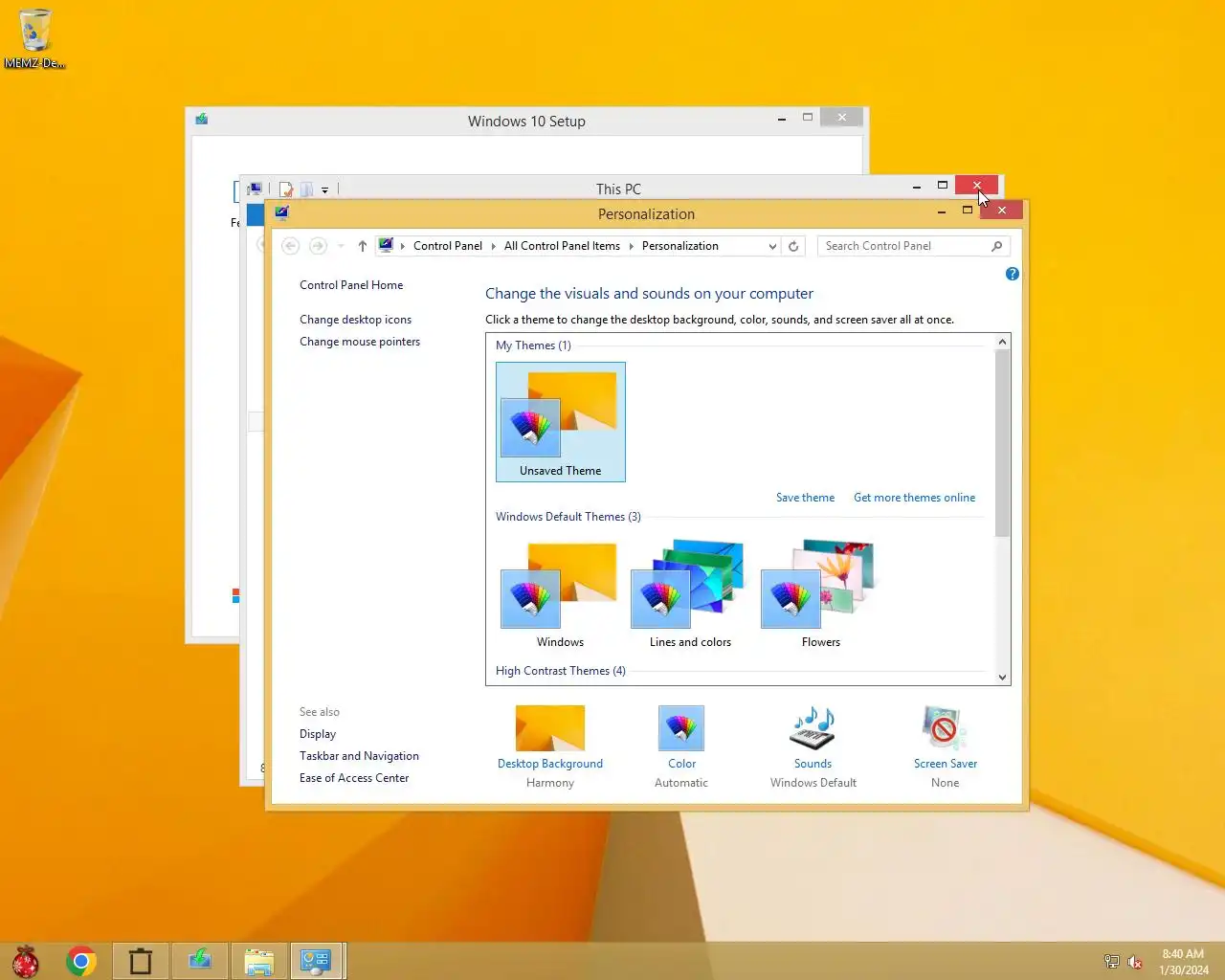Open Taskbar and Navigation link
The image size is (1225, 980).
pyautogui.click(x=359, y=756)
